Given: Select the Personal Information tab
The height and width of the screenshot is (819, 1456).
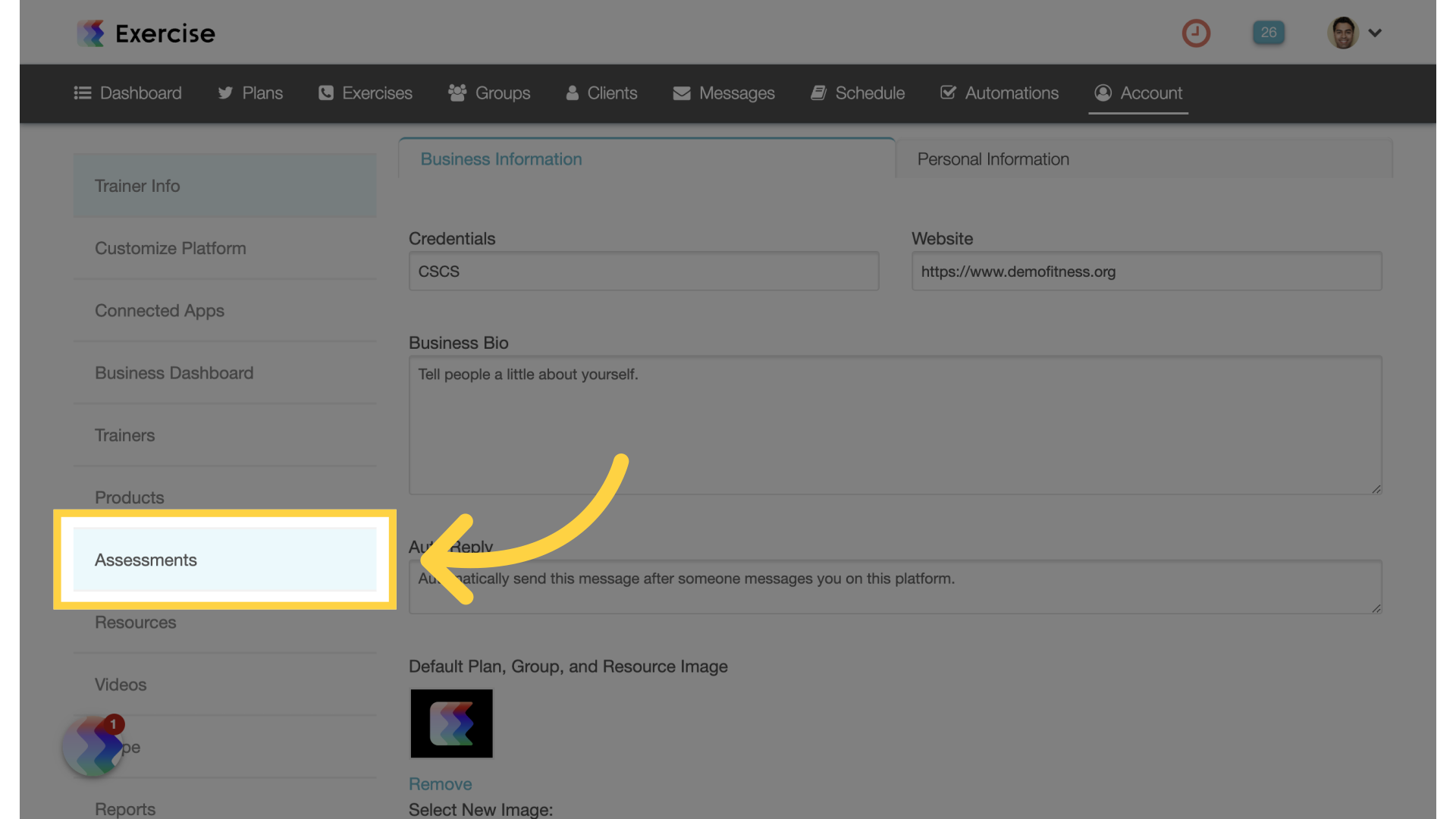Looking at the screenshot, I should click(992, 158).
